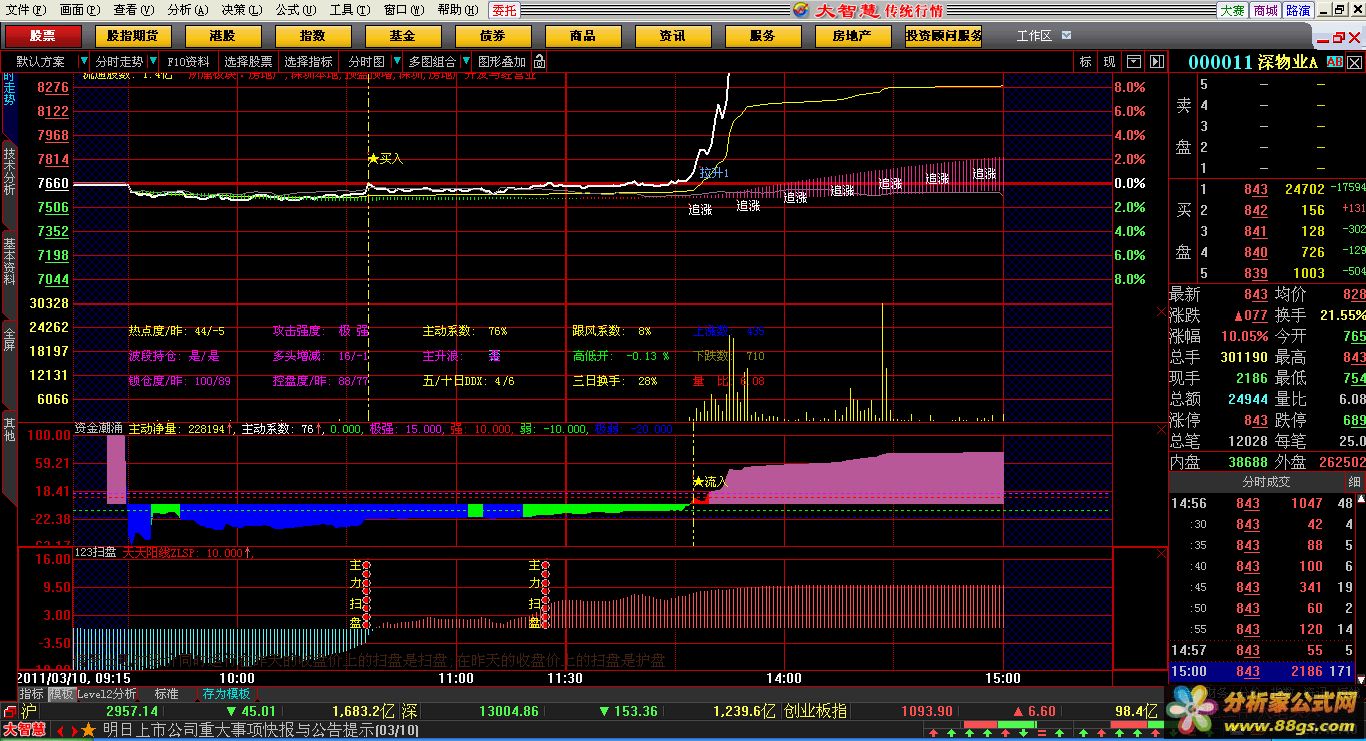Click the red left arrow in news ticker

[60, 731]
